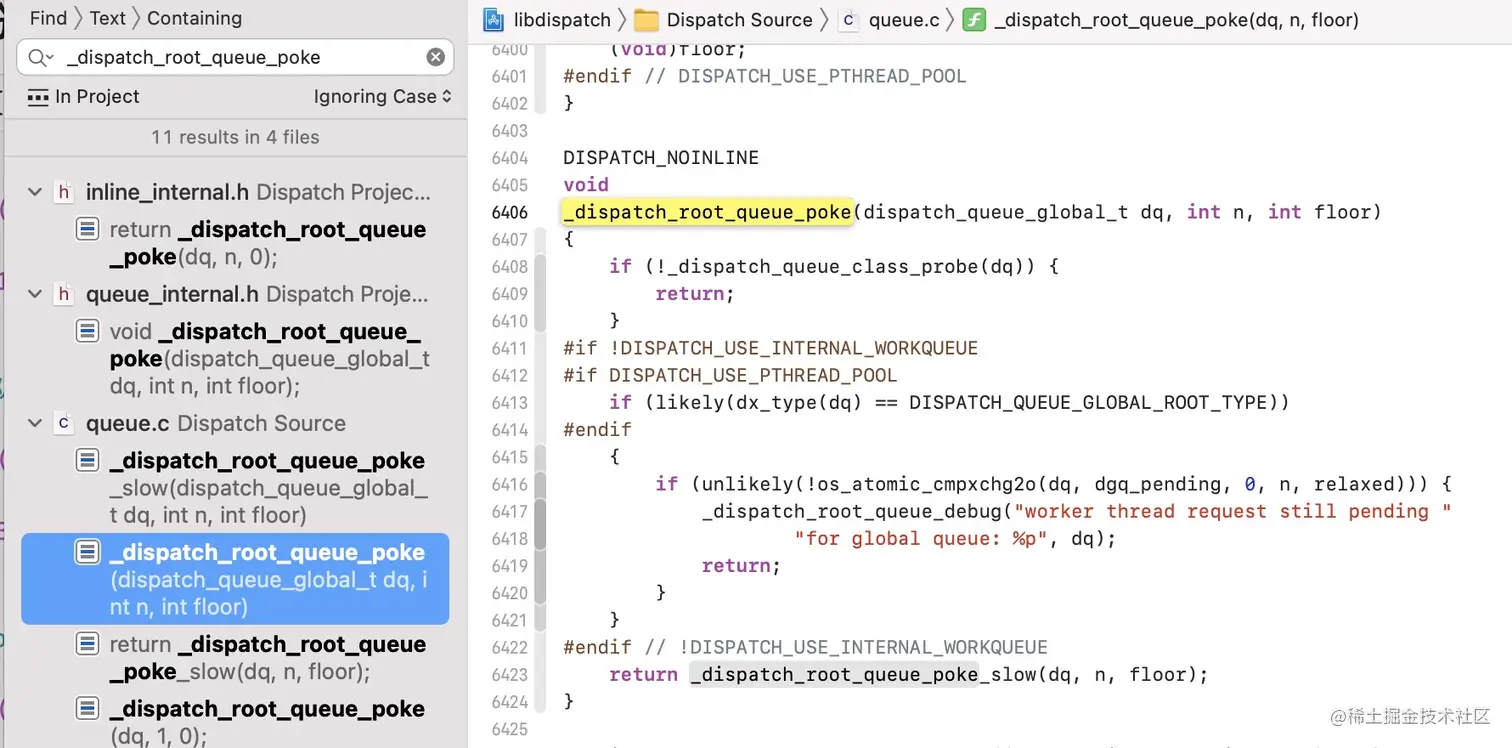This screenshot has height=748, width=1512.
Task: Click the DISPATCH_NOINLINE macro in the code
Action: coord(661,157)
